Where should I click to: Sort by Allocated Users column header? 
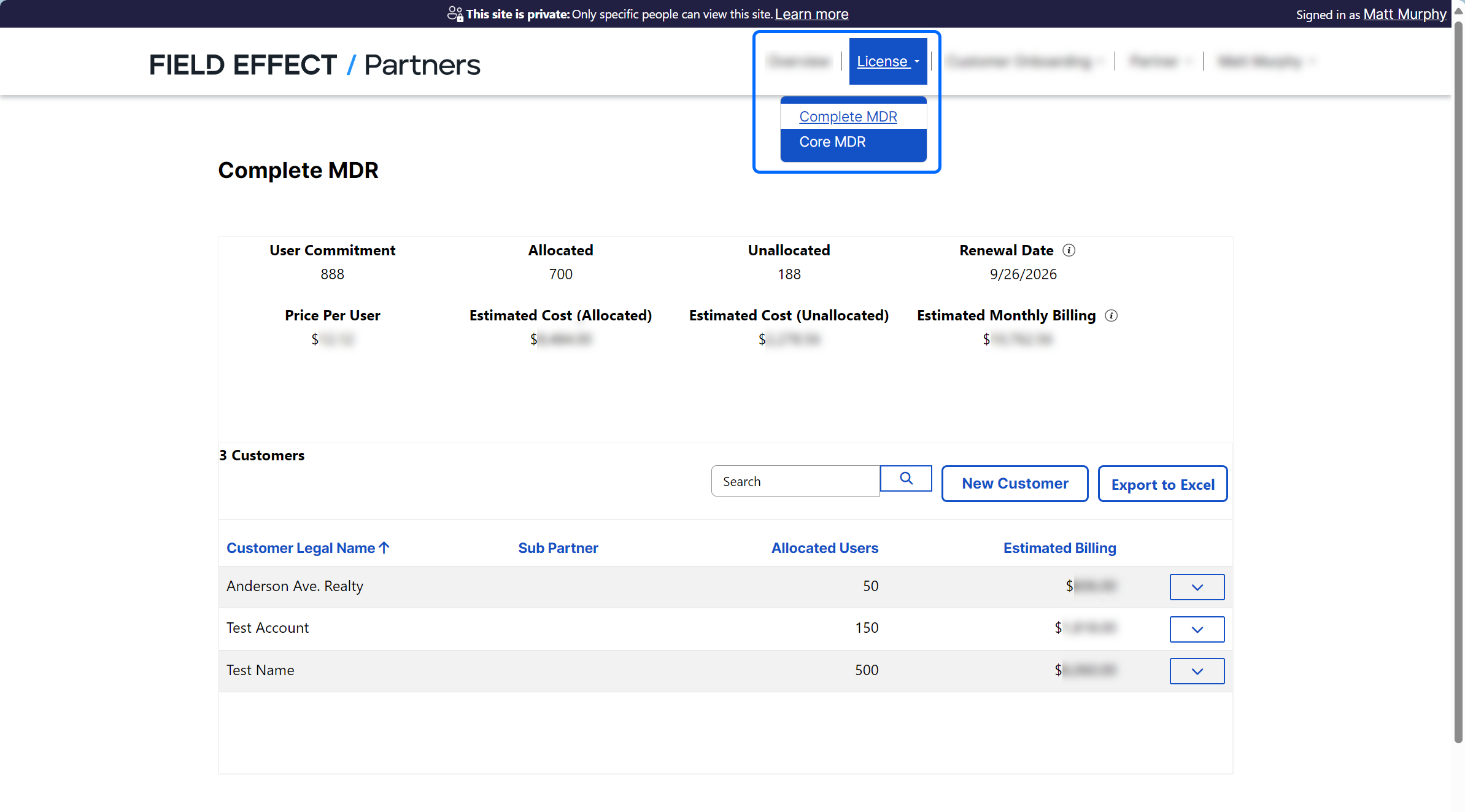(824, 548)
